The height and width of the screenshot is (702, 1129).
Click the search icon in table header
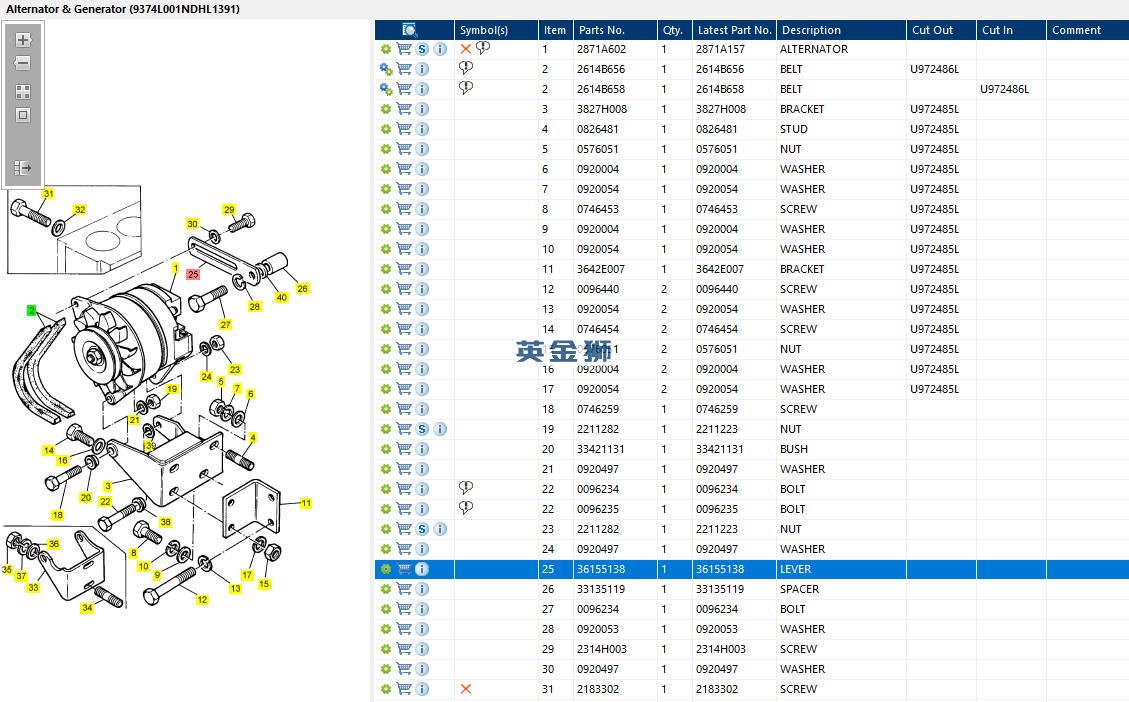(409, 30)
